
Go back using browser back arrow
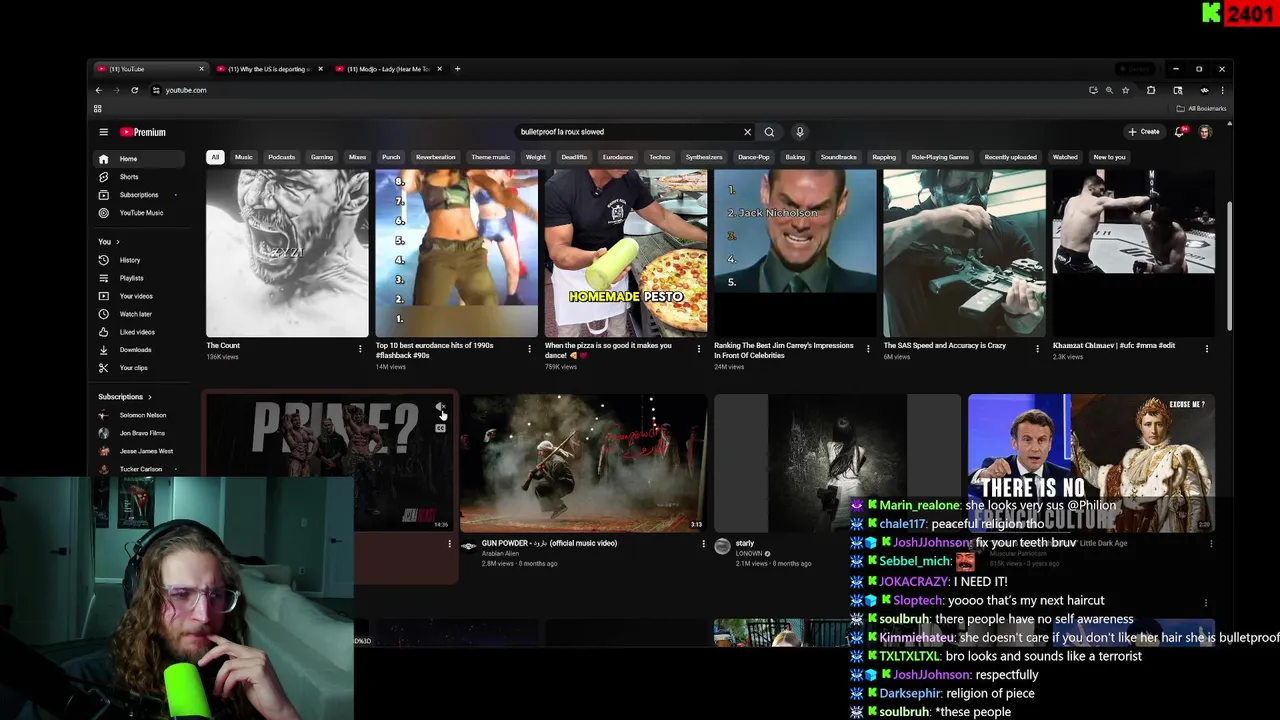(98, 90)
